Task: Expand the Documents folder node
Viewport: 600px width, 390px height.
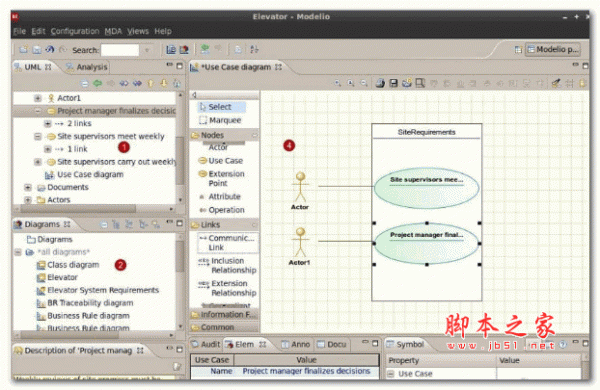Action: (x=28, y=187)
